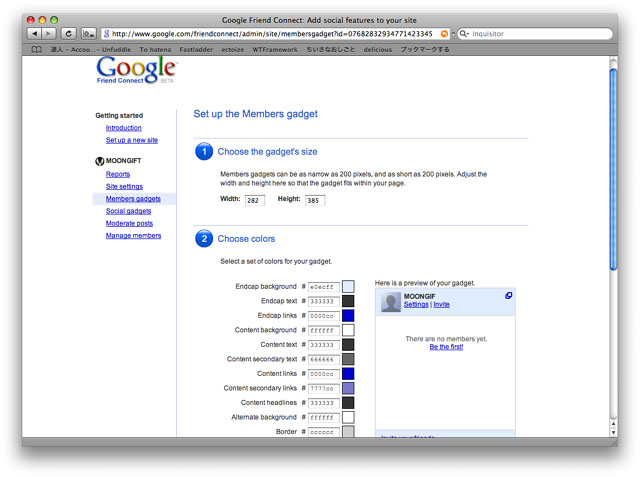Click the Content text color swatch

(348, 345)
